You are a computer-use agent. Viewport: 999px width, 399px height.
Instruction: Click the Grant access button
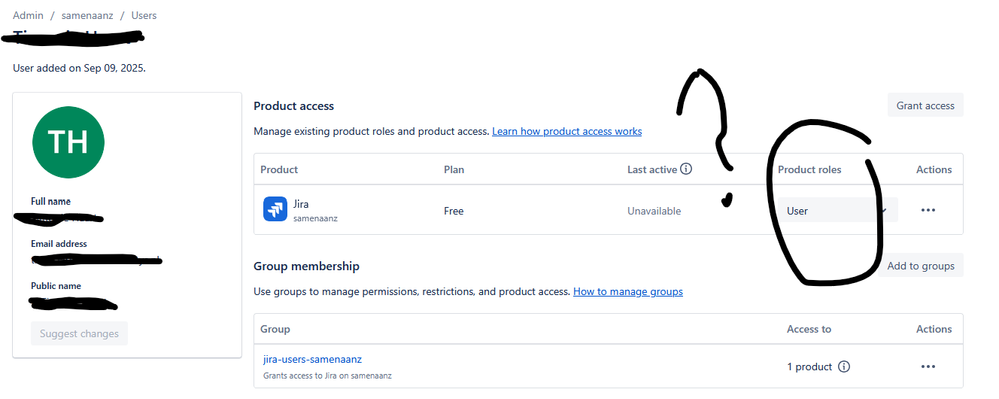[925, 105]
